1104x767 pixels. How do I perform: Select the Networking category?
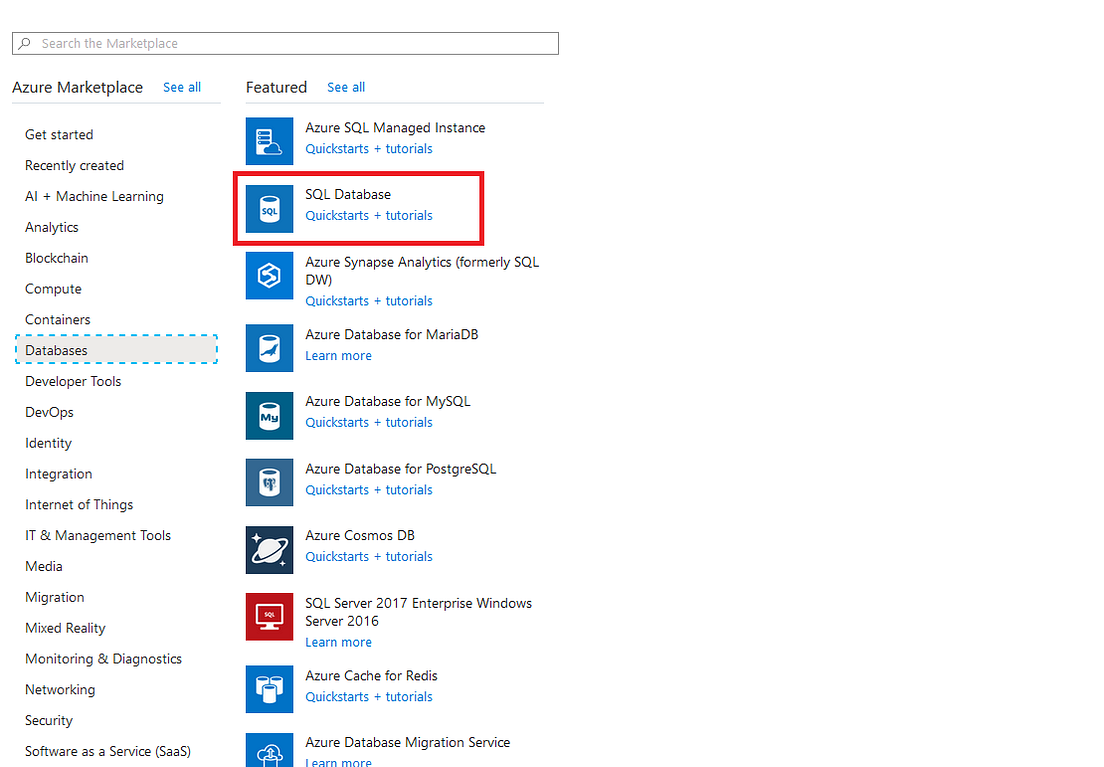(x=60, y=689)
